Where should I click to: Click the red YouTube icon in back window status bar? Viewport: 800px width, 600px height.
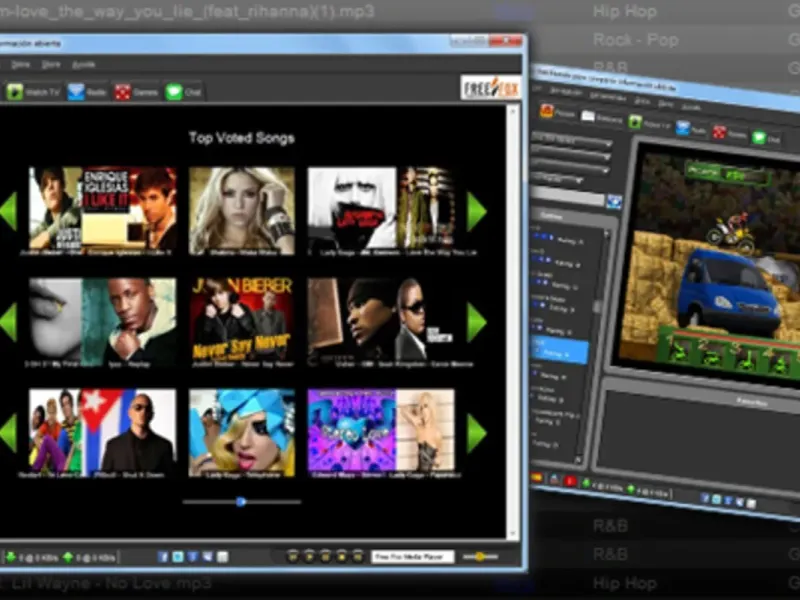coord(570,481)
